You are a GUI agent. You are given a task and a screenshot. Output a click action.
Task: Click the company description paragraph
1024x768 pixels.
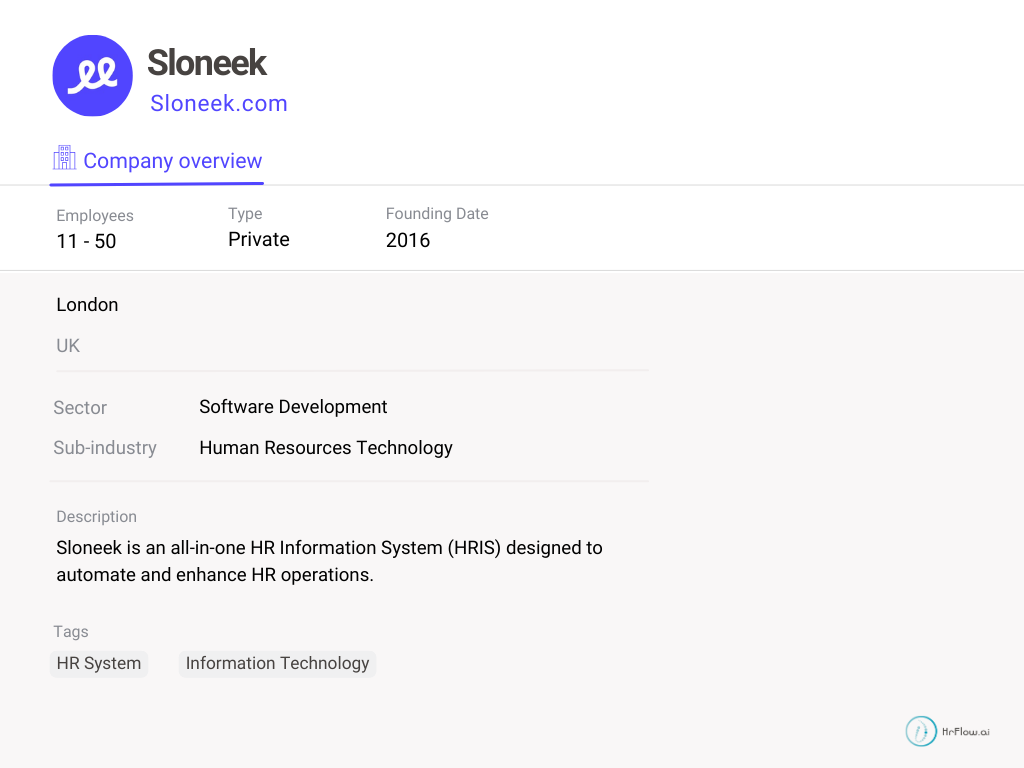click(329, 561)
